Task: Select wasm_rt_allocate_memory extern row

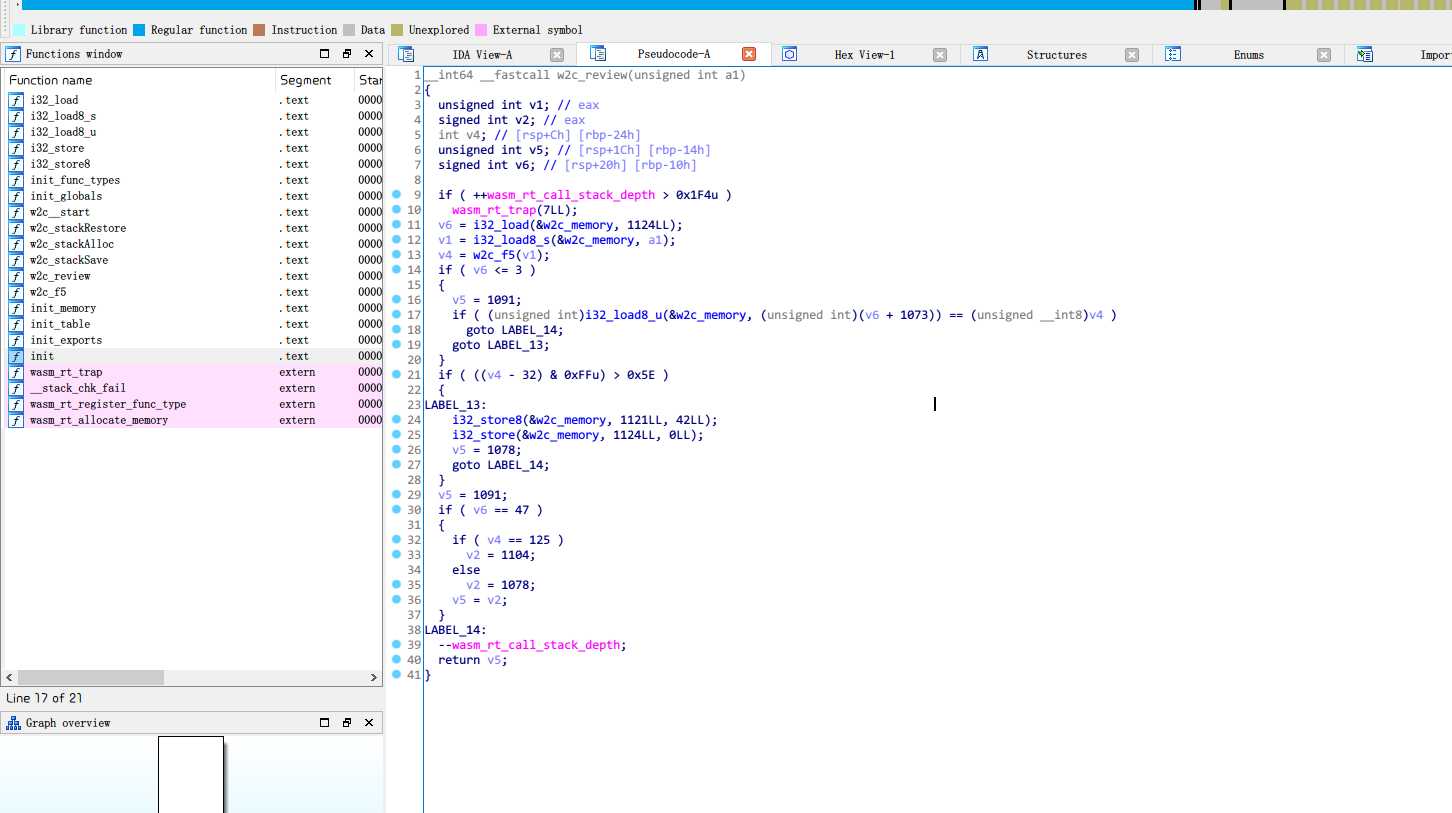Action: [194, 420]
